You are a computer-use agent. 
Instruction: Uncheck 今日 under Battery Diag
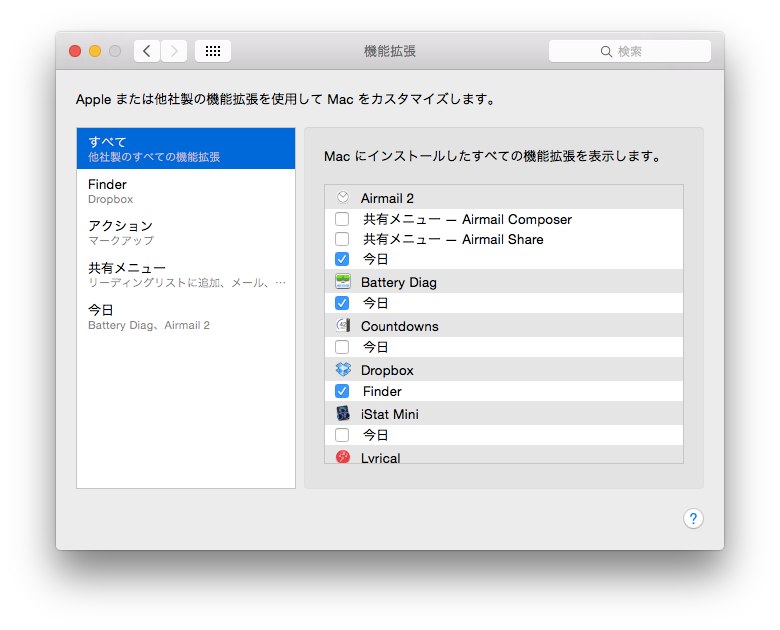[342, 303]
